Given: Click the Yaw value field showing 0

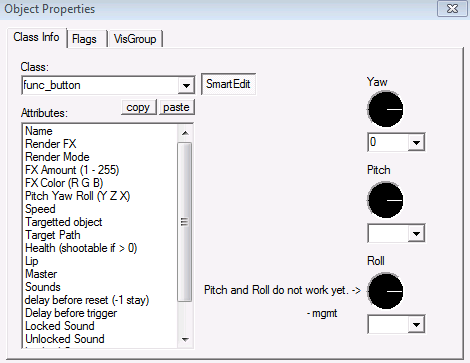Looking at the screenshot, I should (388, 143).
